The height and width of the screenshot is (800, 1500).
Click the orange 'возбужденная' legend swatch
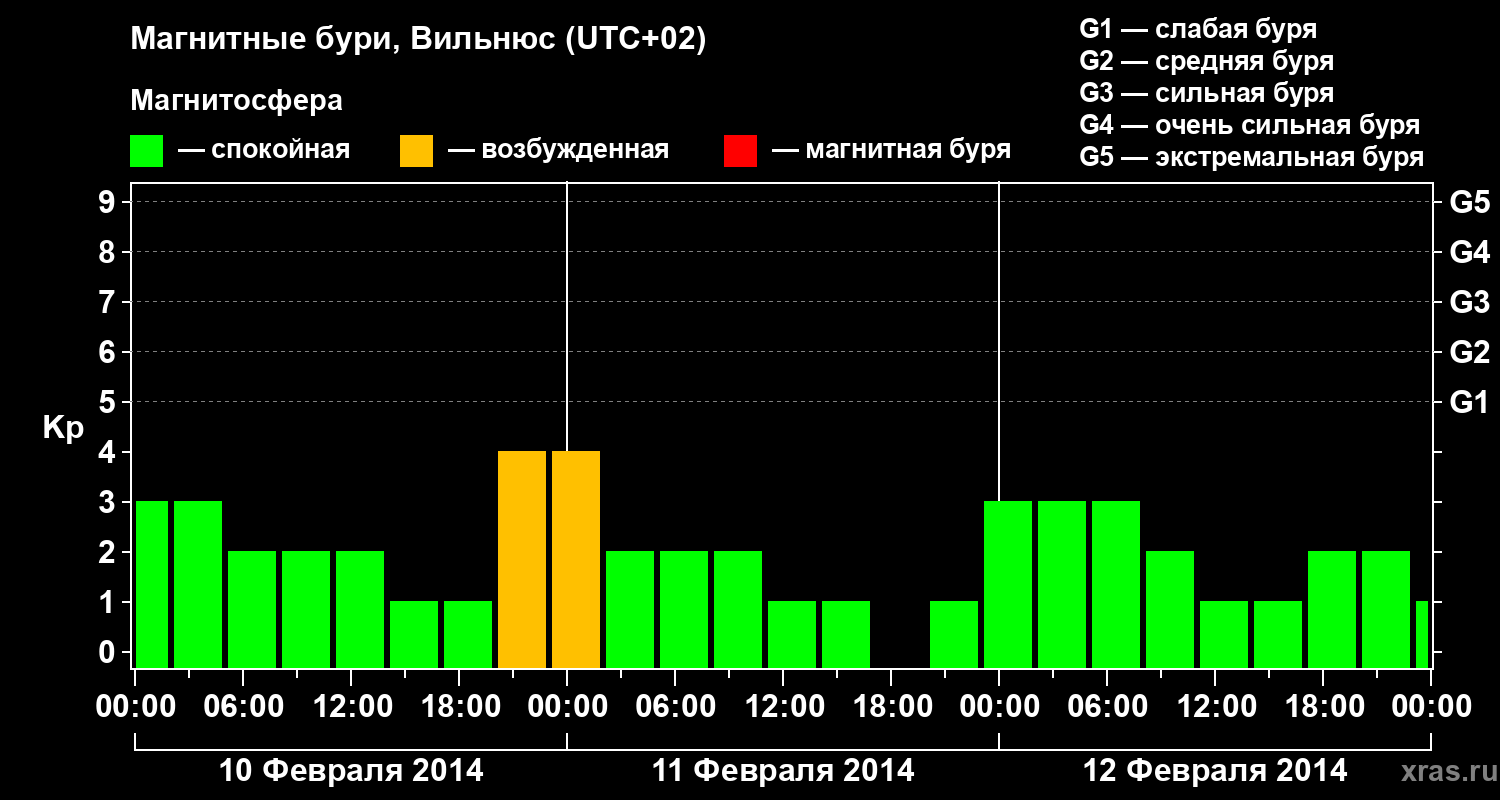coord(417,150)
